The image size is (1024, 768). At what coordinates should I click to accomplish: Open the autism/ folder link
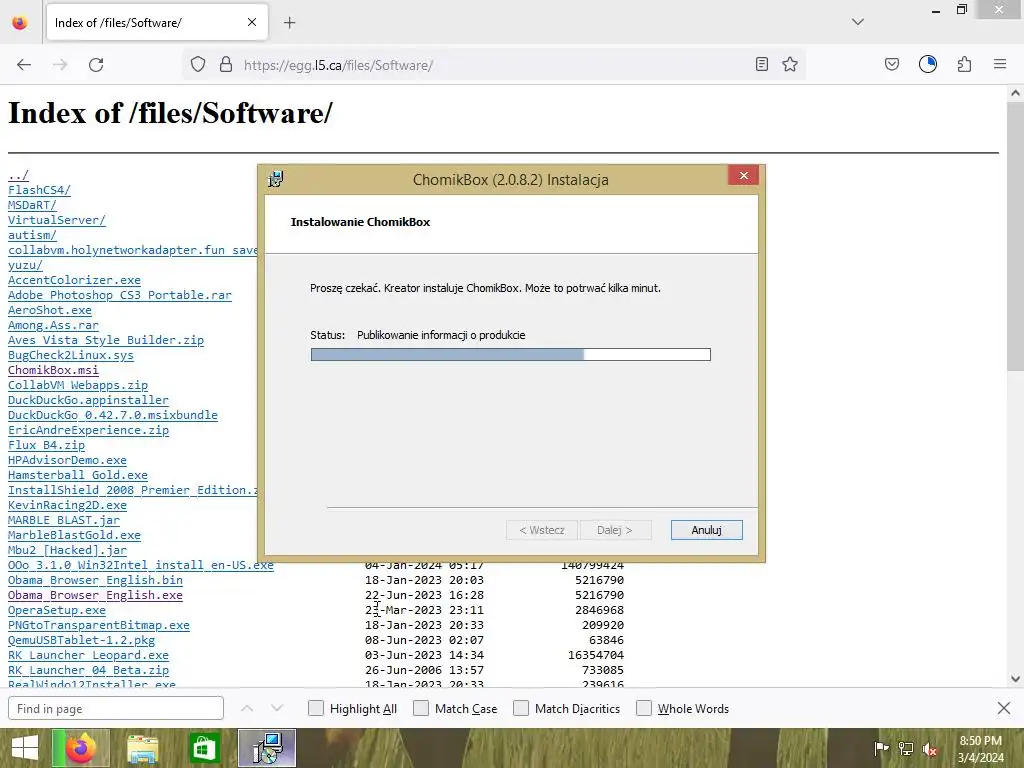tap(32, 235)
